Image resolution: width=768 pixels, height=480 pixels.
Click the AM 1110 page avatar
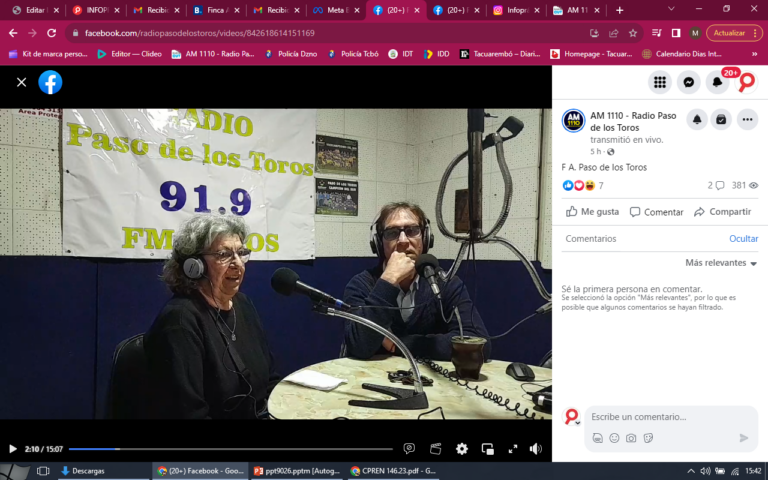[x=573, y=120]
